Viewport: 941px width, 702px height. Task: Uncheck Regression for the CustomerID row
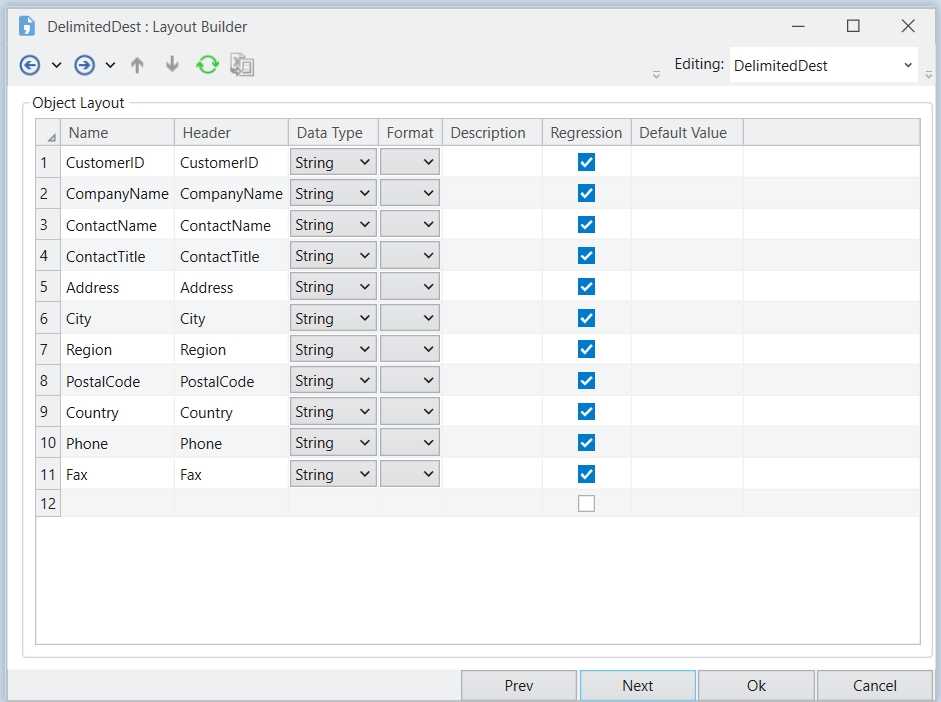click(x=586, y=162)
